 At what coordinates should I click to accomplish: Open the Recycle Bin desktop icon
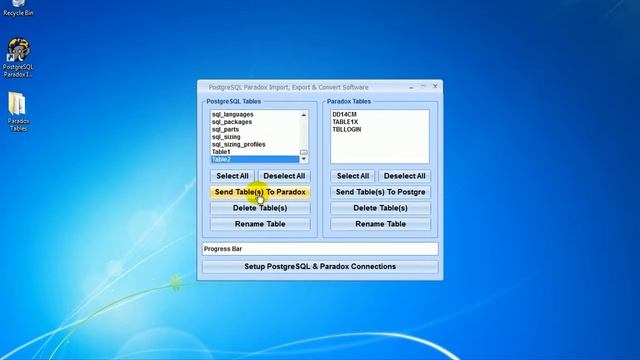point(18,8)
